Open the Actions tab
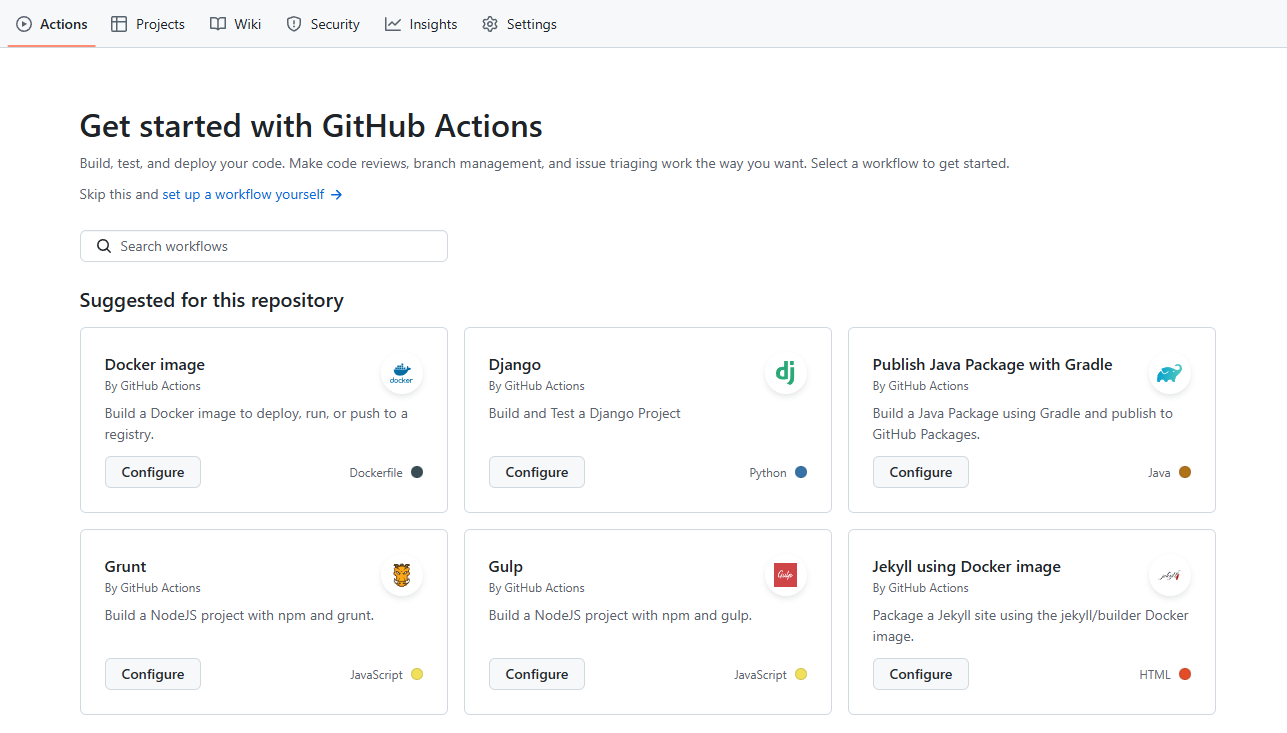 52,24
